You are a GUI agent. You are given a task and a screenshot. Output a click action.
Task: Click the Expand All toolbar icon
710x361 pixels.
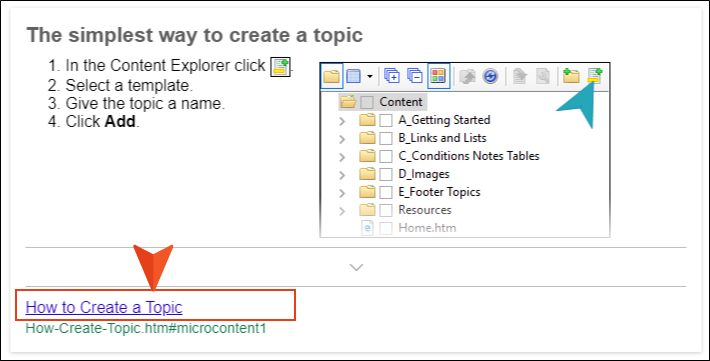click(392, 76)
